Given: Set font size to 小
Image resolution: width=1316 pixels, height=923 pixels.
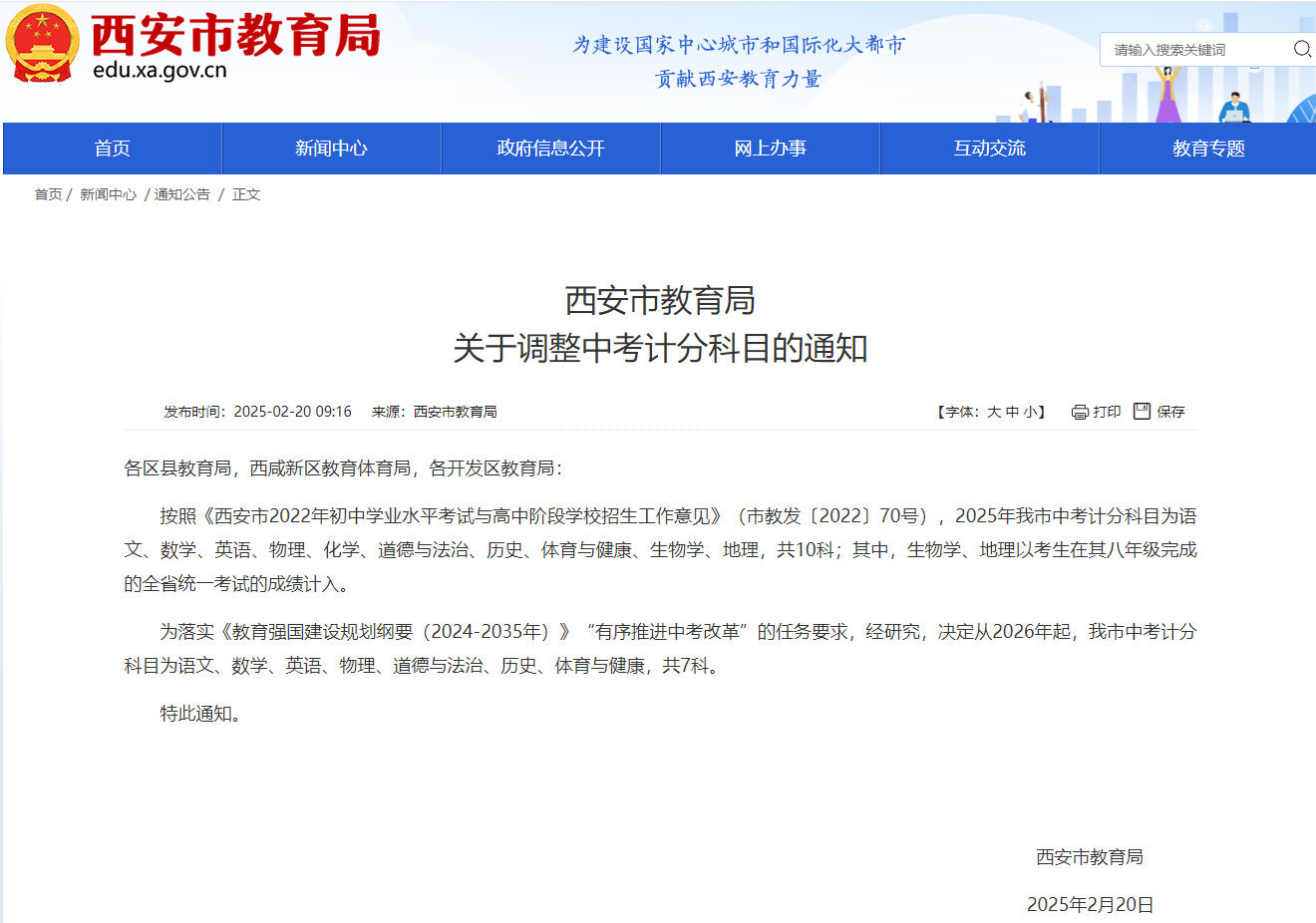Looking at the screenshot, I should point(1030,412).
